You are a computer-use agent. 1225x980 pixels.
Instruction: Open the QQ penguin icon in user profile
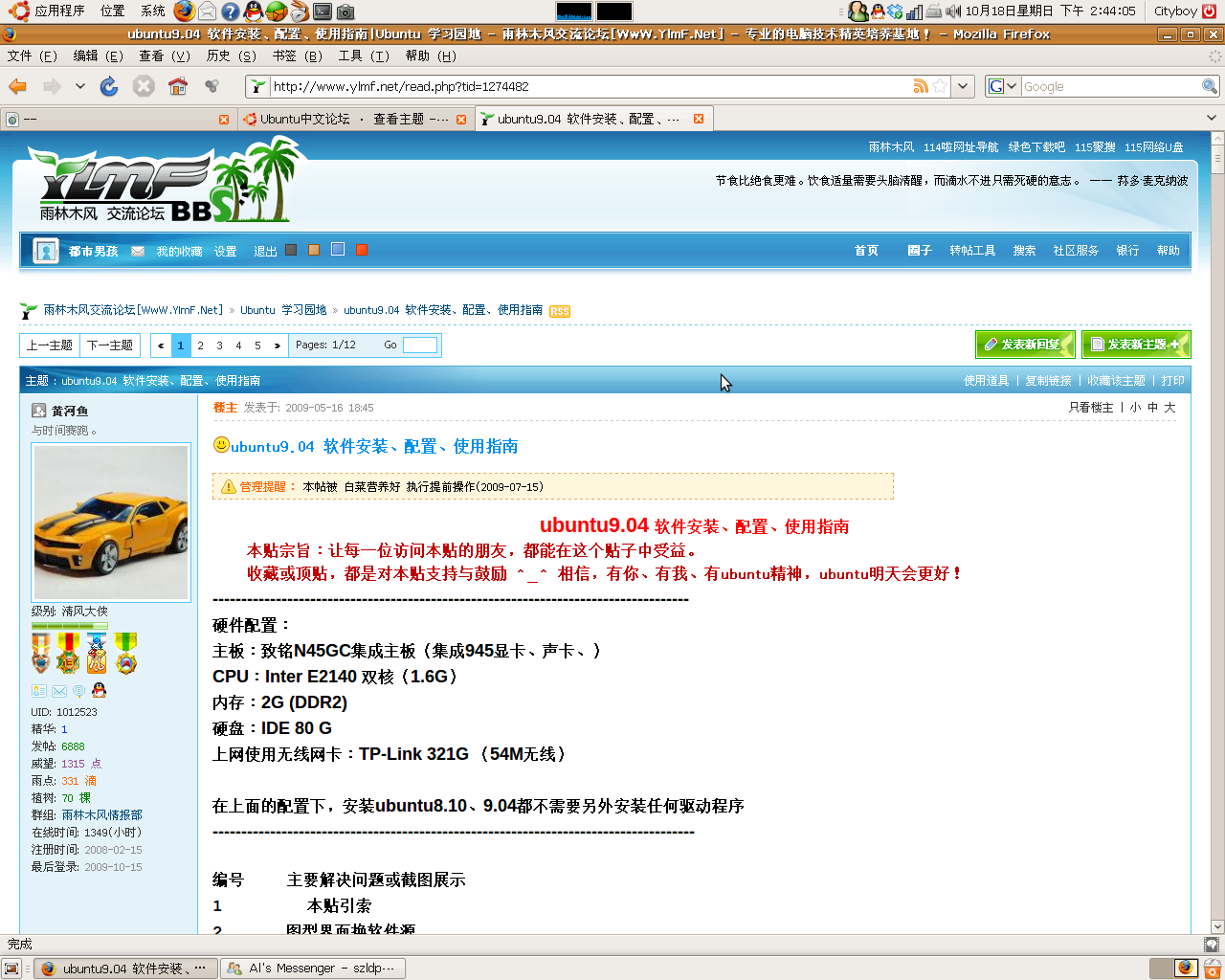point(99,690)
